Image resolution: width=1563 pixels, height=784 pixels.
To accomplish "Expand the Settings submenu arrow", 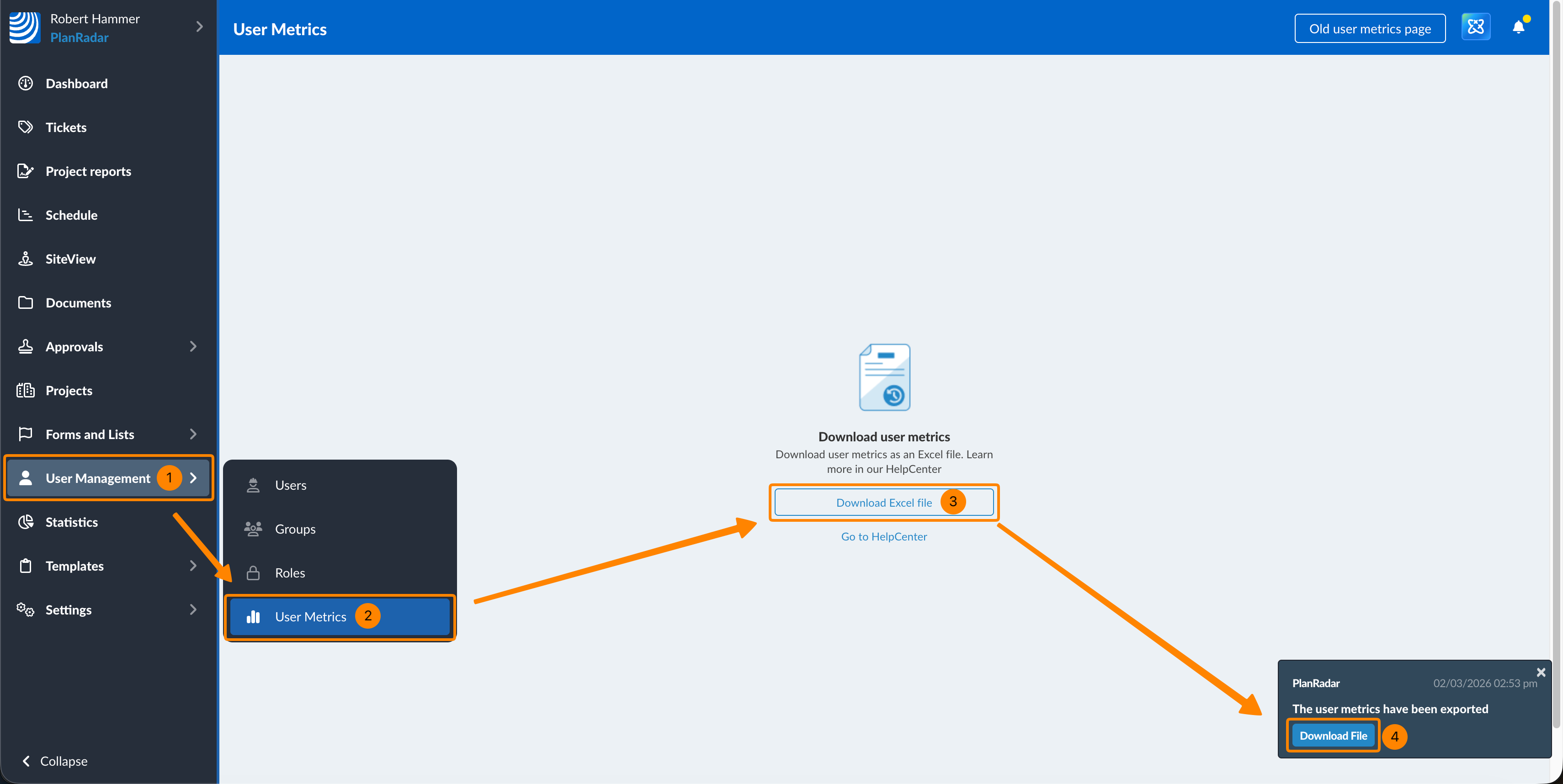I will coord(193,609).
